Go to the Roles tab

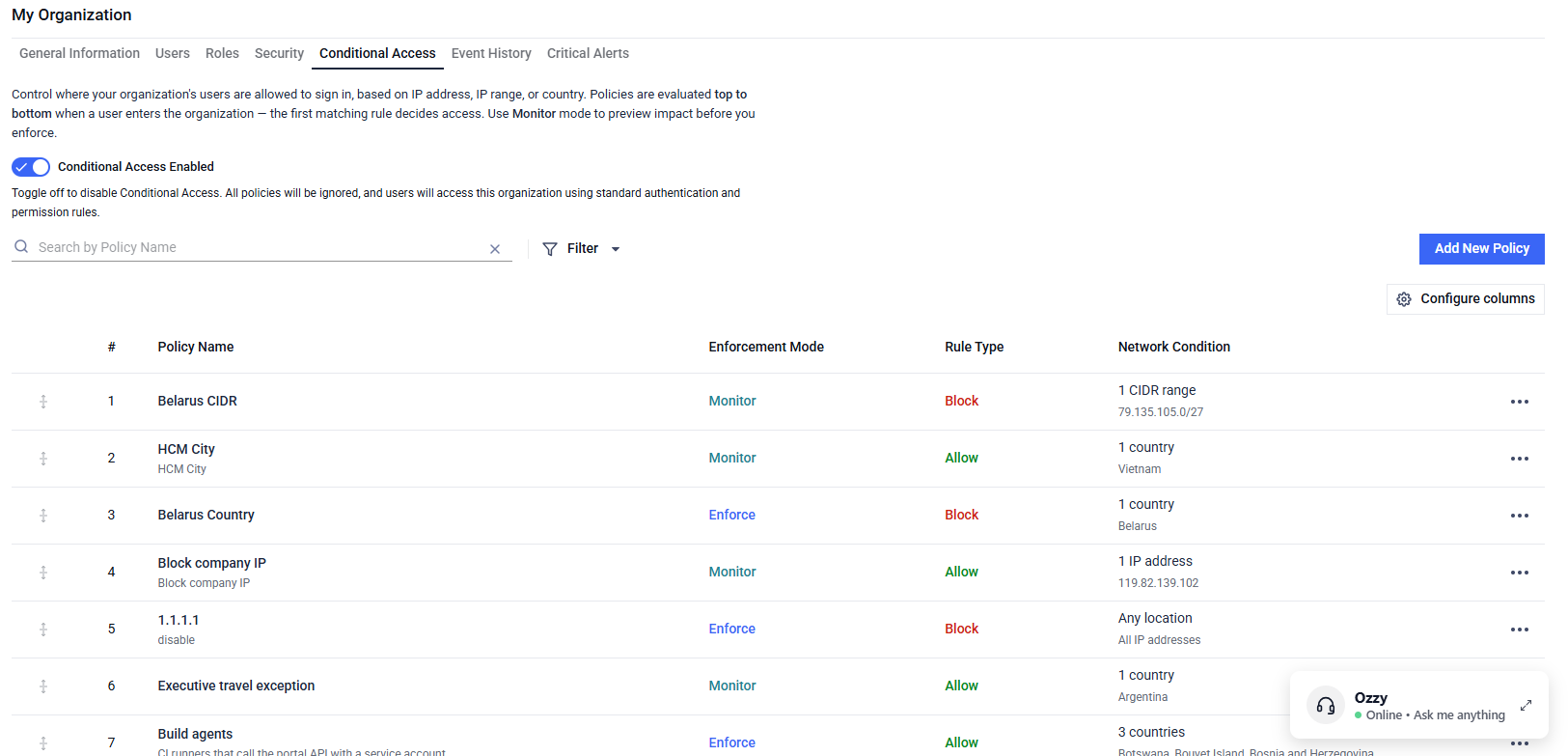(x=222, y=53)
